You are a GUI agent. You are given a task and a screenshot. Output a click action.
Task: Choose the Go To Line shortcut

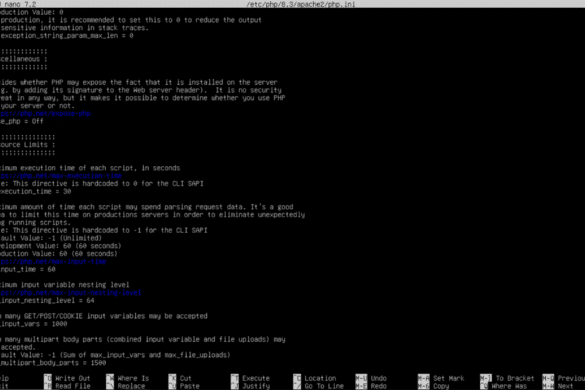(x=324, y=386)
